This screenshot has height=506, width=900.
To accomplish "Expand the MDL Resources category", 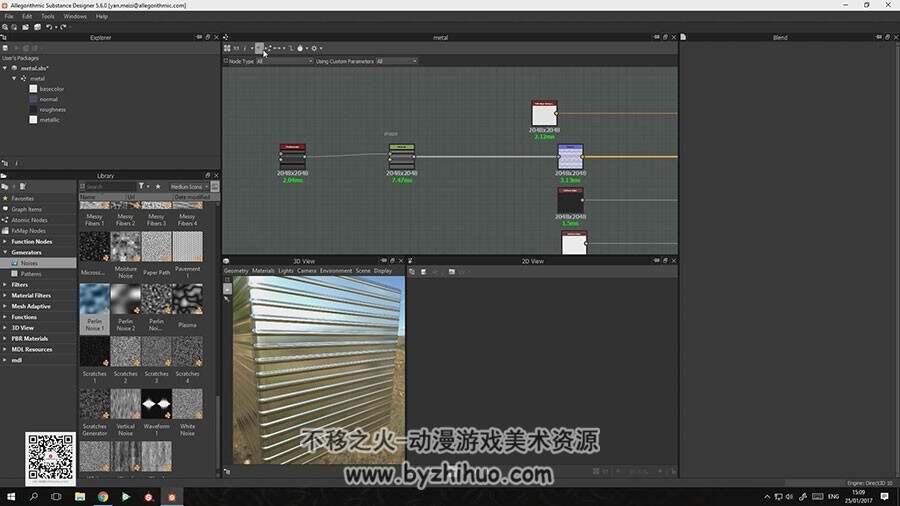I will tap(5, 349).
